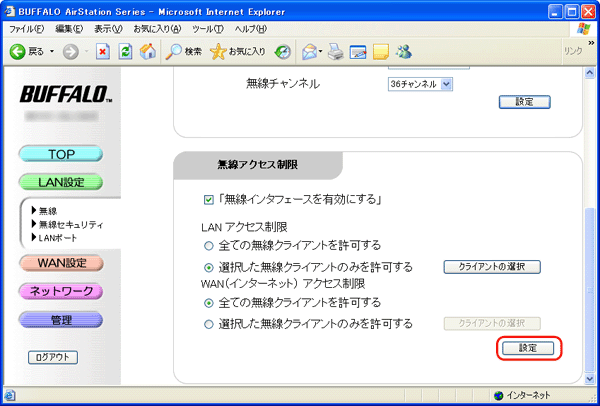Viewport: 600px width, 406px height.
Task: Refresh the page with the green icon
Action: tap(125, 50)
